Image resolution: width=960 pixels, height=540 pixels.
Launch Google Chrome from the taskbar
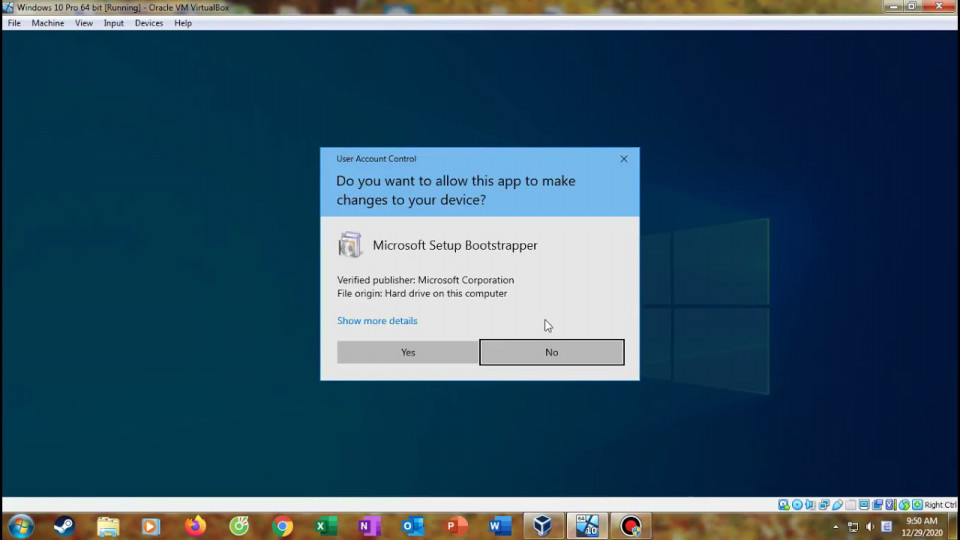point(283,527)
